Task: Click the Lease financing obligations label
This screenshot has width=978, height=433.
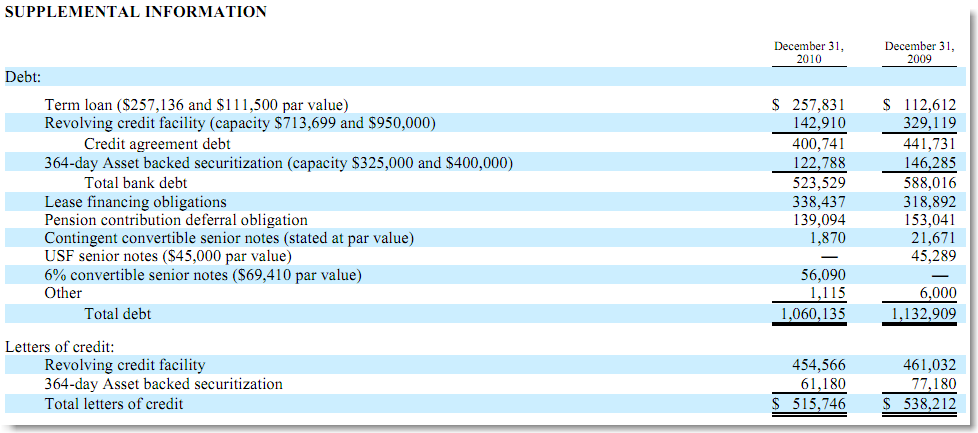Action: pos(135,202)
